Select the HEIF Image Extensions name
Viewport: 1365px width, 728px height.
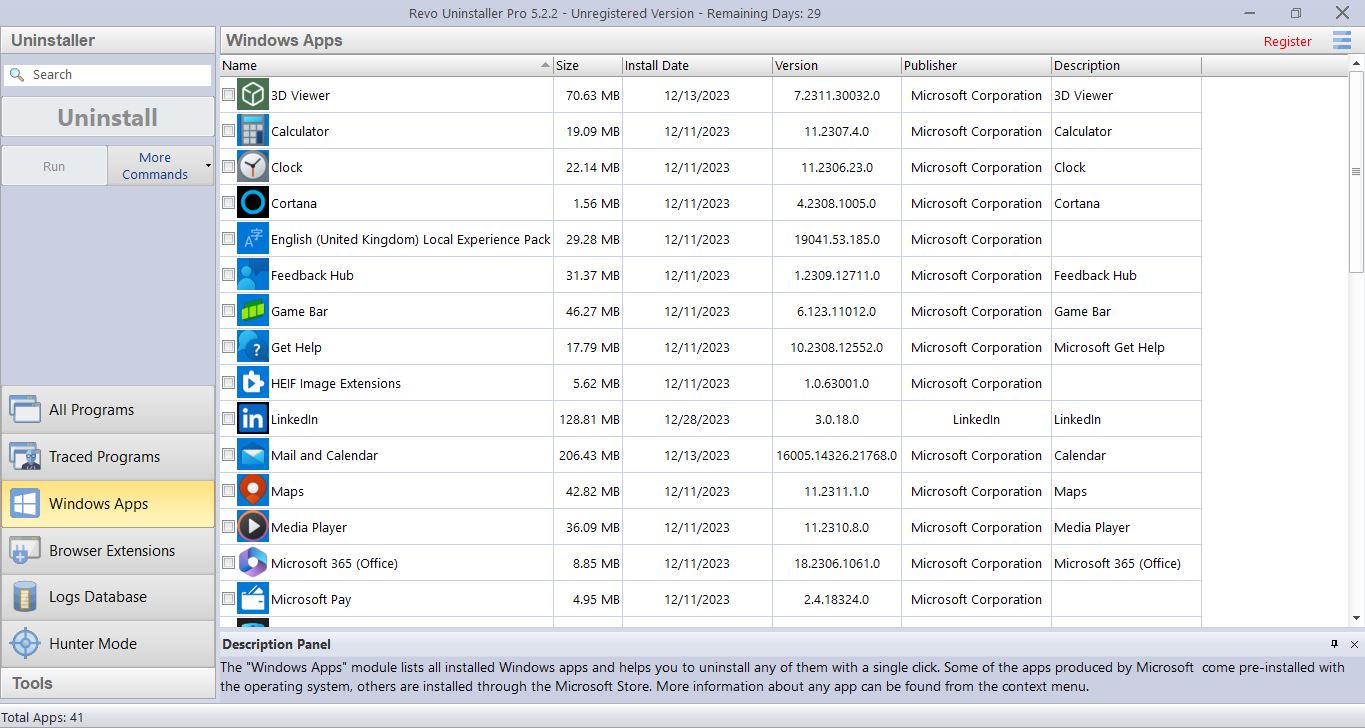tap(336, 383)
